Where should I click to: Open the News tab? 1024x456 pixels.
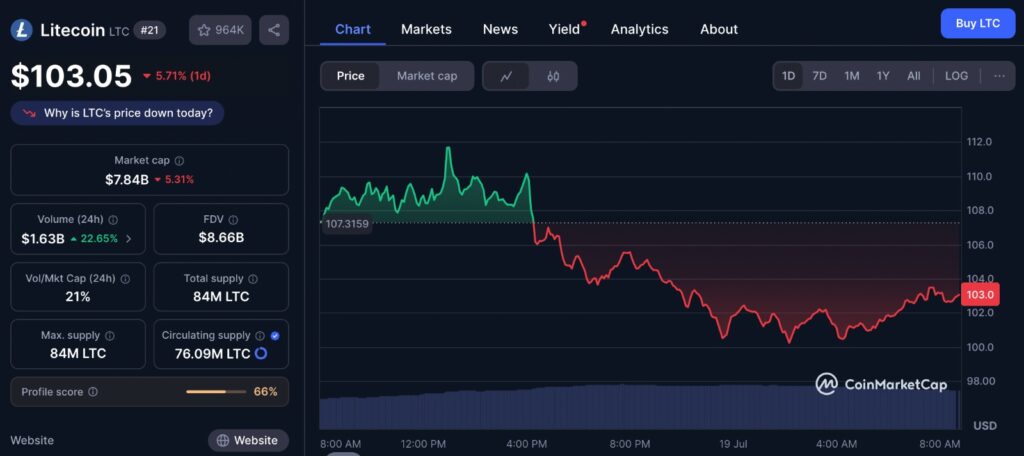[500, 29]
